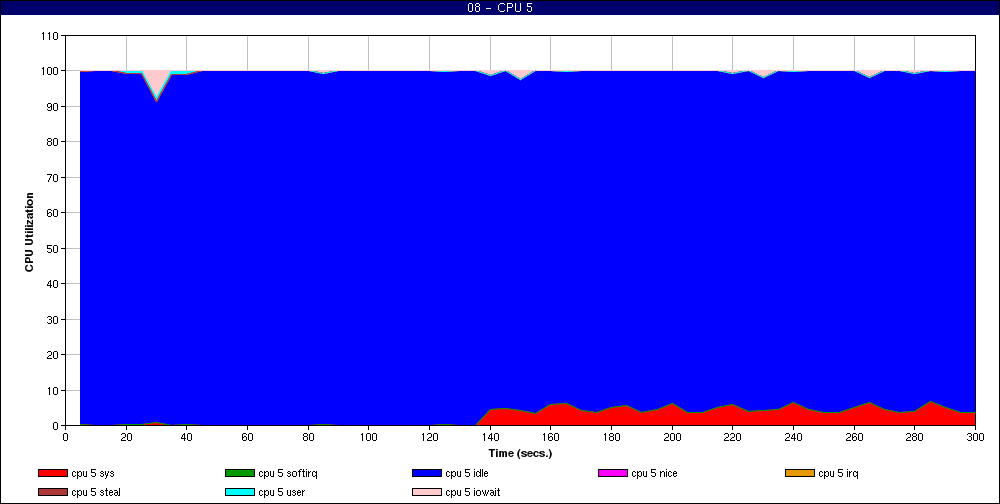Select the "cpu 5 steal" legend label

pyautogui.click(x=96, y=493)
